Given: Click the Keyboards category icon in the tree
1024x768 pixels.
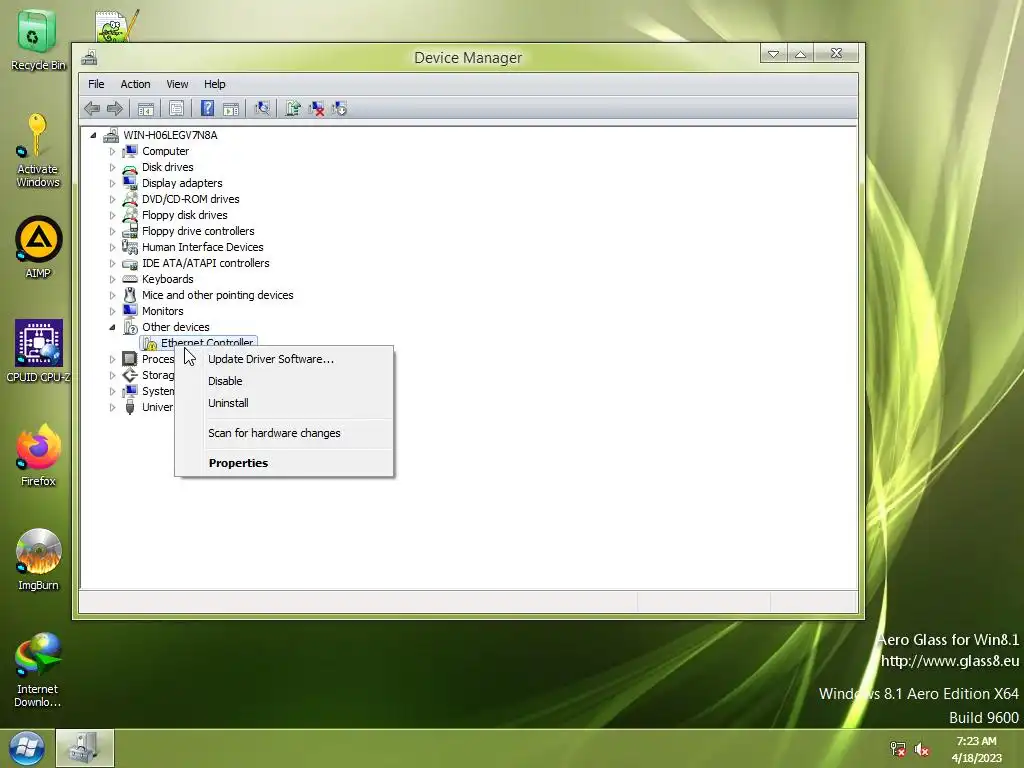Looking at the screenshot, I should [130, 279].
